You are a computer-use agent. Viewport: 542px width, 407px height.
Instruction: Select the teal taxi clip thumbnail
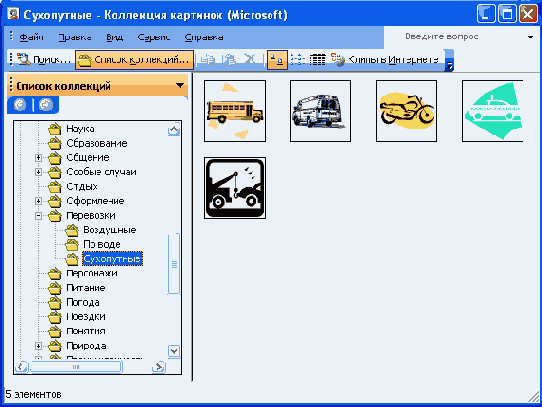tap(493, 111)
